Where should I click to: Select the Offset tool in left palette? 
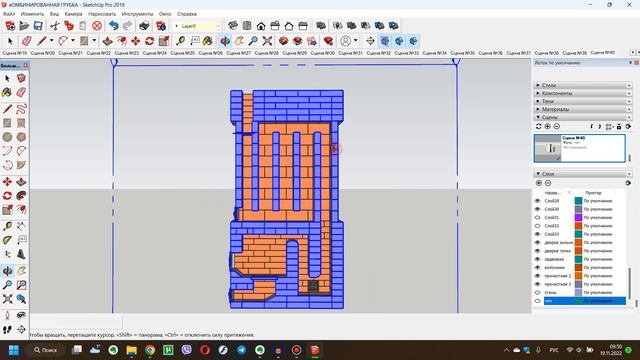21,210
